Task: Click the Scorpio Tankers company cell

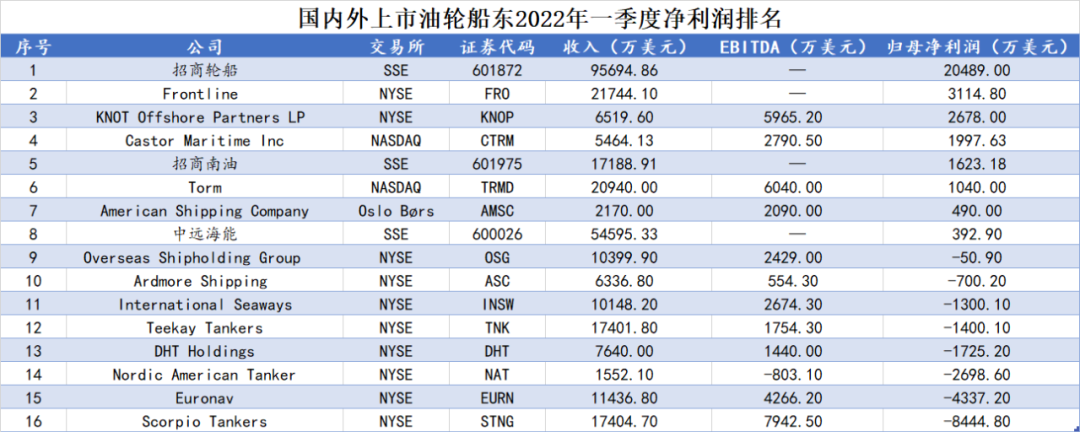Action: (204, 421)
